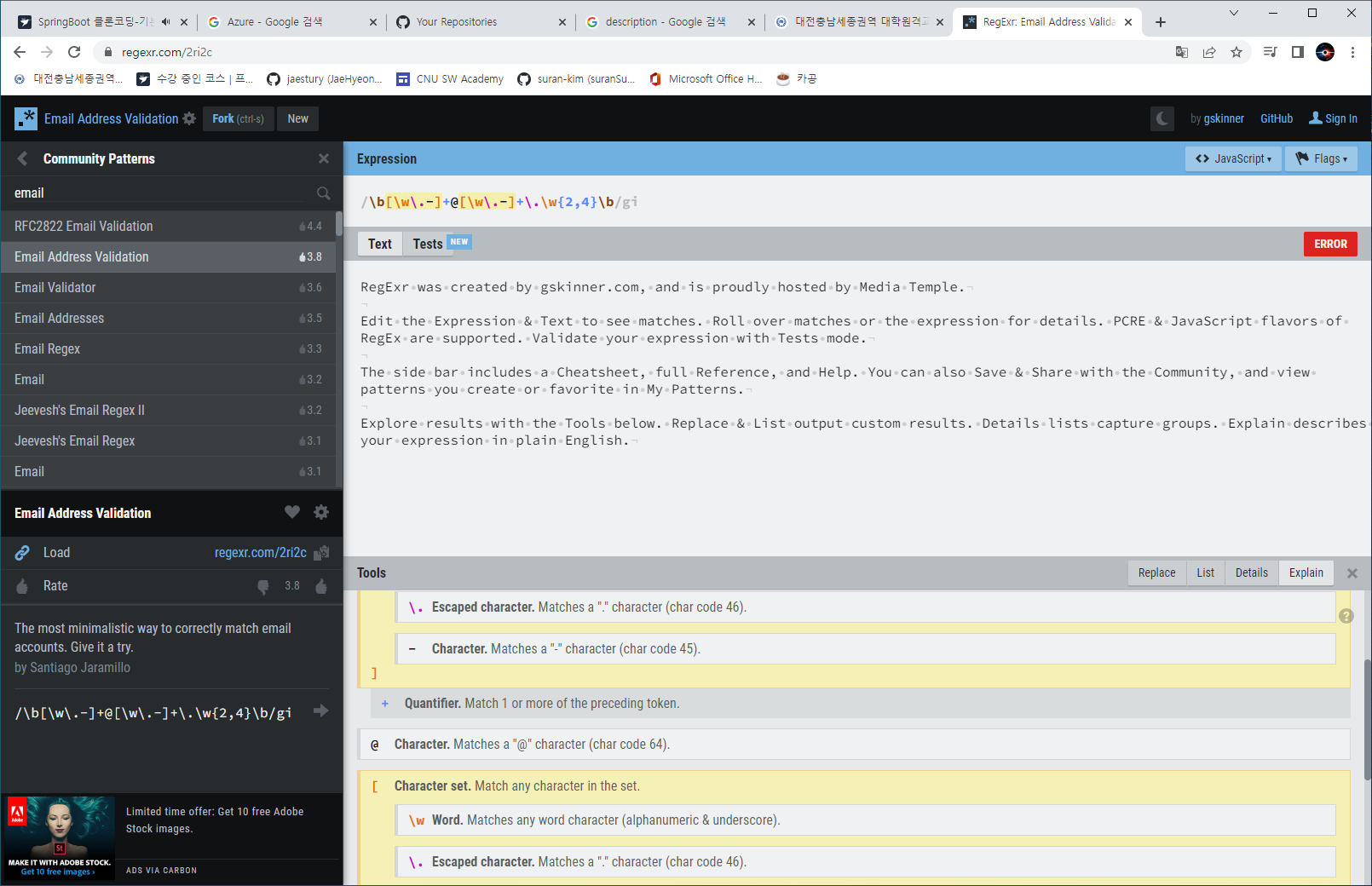Image resolution: width=1372 pixels, height=886 pixels.
Task: Click the RegExr logo icon
Action: pyautogui.click(x=26, y=118)
